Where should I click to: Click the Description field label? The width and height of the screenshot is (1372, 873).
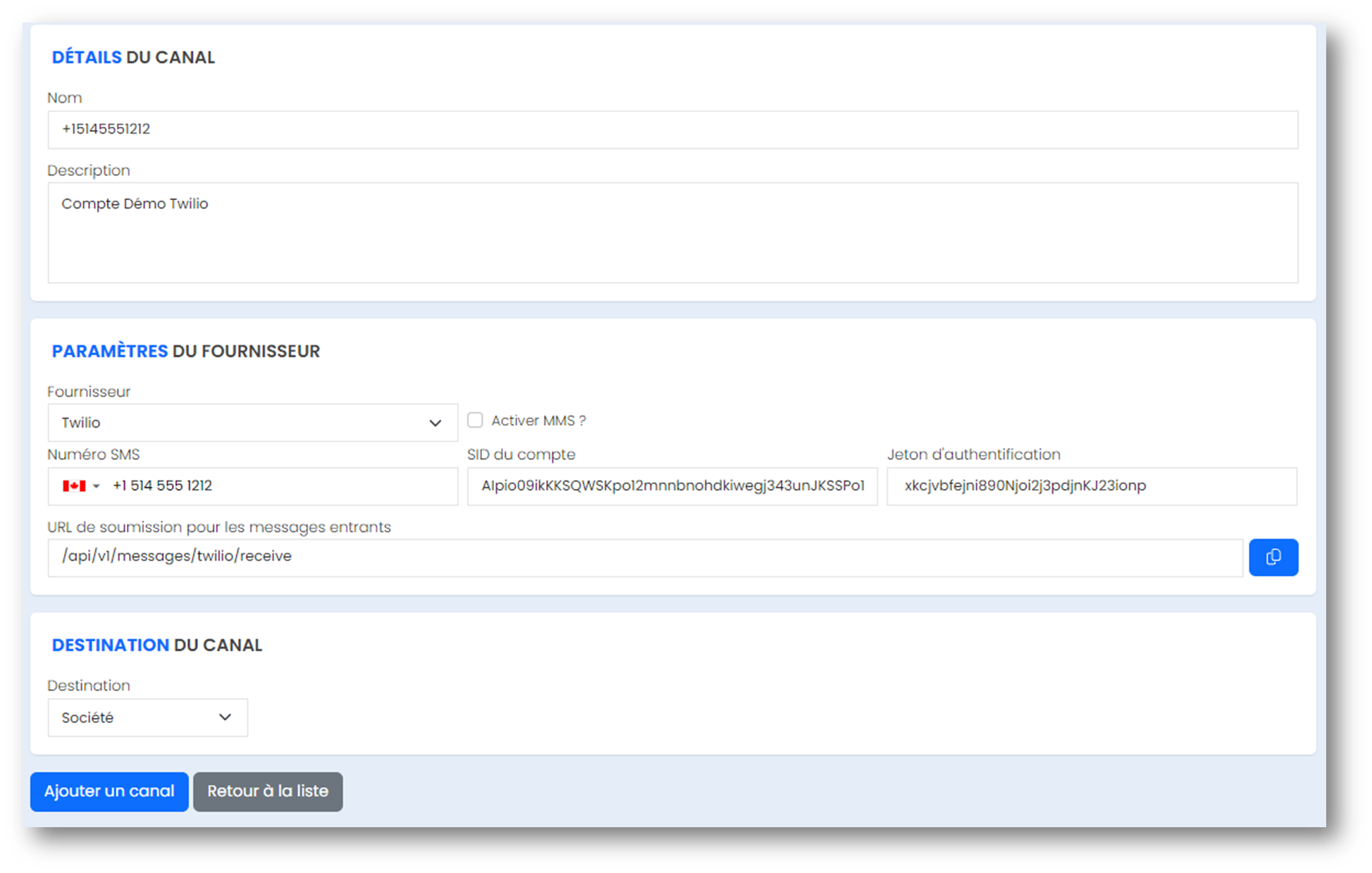pyautogui.click(x=89, y=171)
